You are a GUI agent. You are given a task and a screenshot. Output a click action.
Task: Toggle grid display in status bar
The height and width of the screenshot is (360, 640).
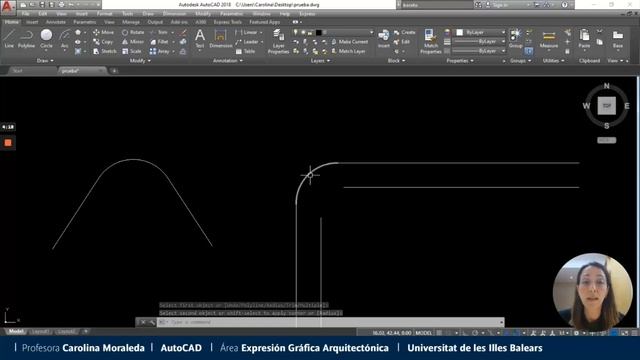click(439, 333)
